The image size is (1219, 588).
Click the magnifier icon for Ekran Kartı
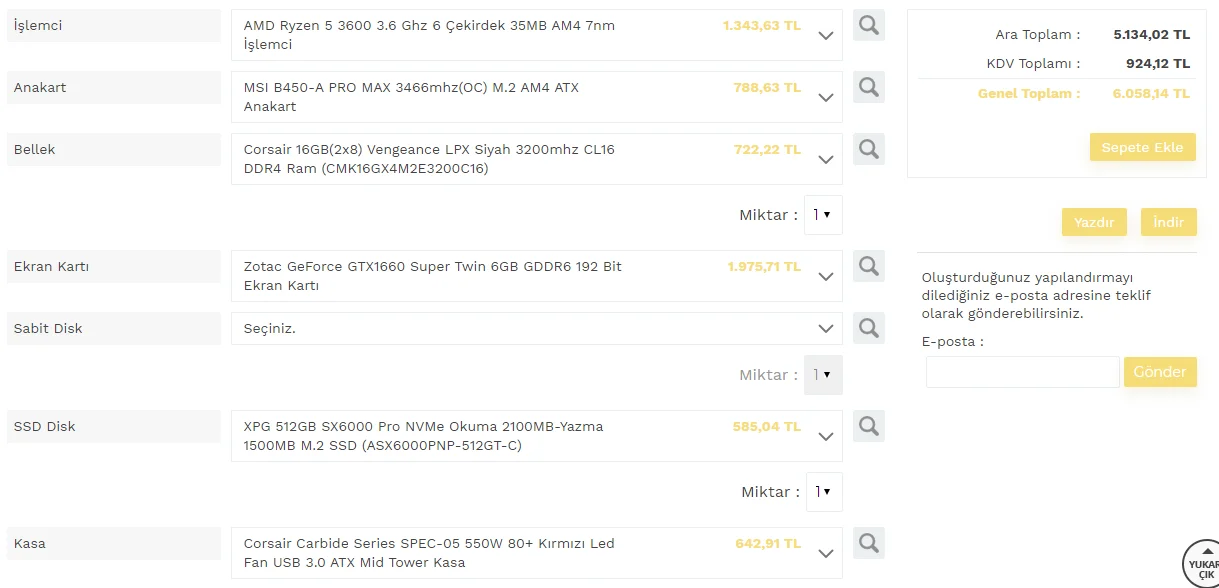click(x=869, y=267)
